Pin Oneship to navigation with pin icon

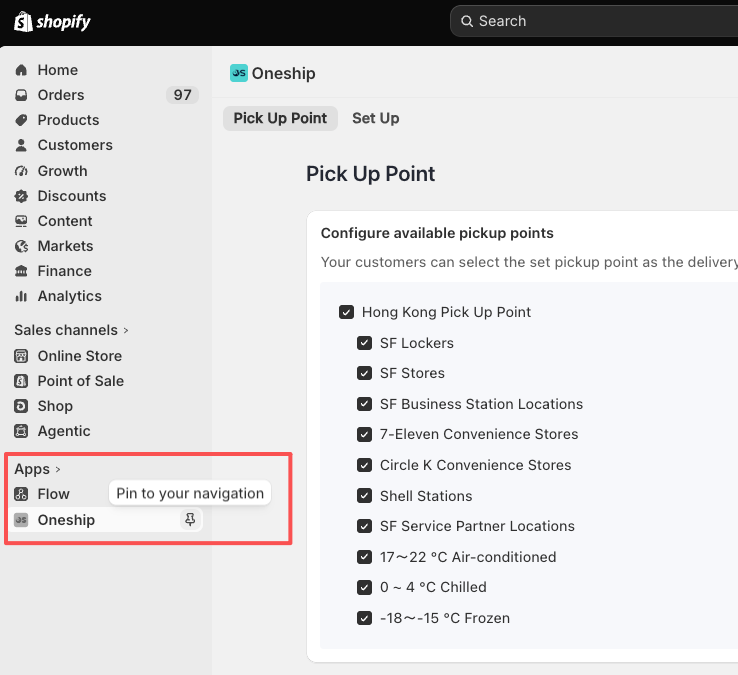coord(190,520)
